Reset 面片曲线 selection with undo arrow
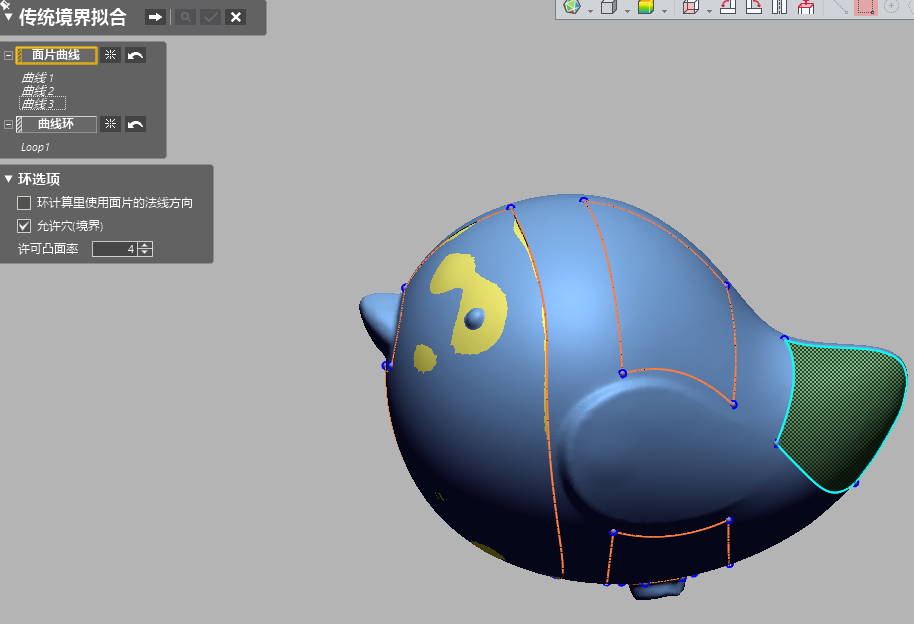 coord(135,55)
